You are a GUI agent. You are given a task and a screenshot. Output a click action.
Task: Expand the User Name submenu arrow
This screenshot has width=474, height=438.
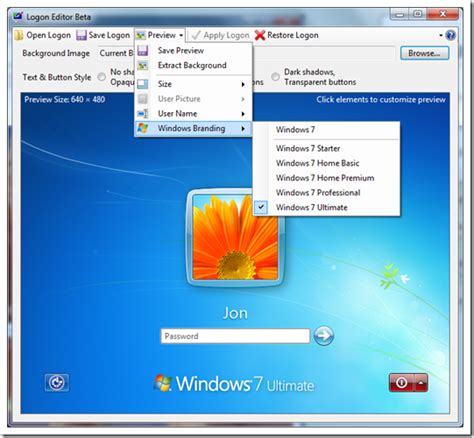tap(243, 114)
